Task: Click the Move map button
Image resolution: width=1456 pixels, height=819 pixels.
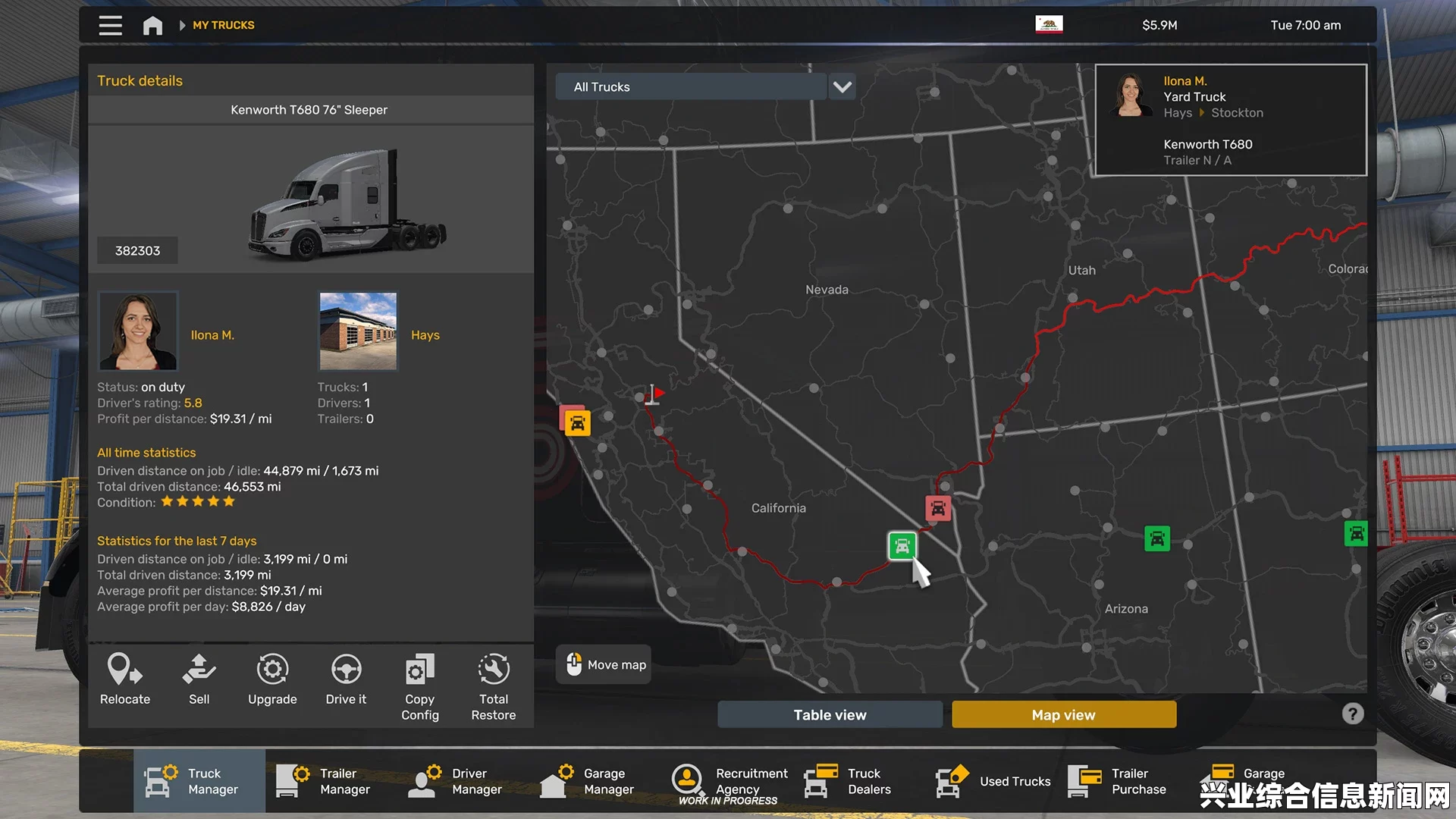Action: 607,664
